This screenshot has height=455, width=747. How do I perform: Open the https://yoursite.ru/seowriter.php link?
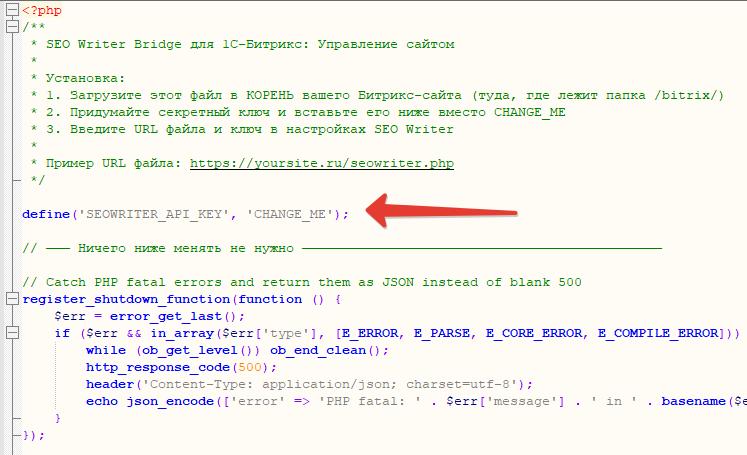[x=322, y=163]
